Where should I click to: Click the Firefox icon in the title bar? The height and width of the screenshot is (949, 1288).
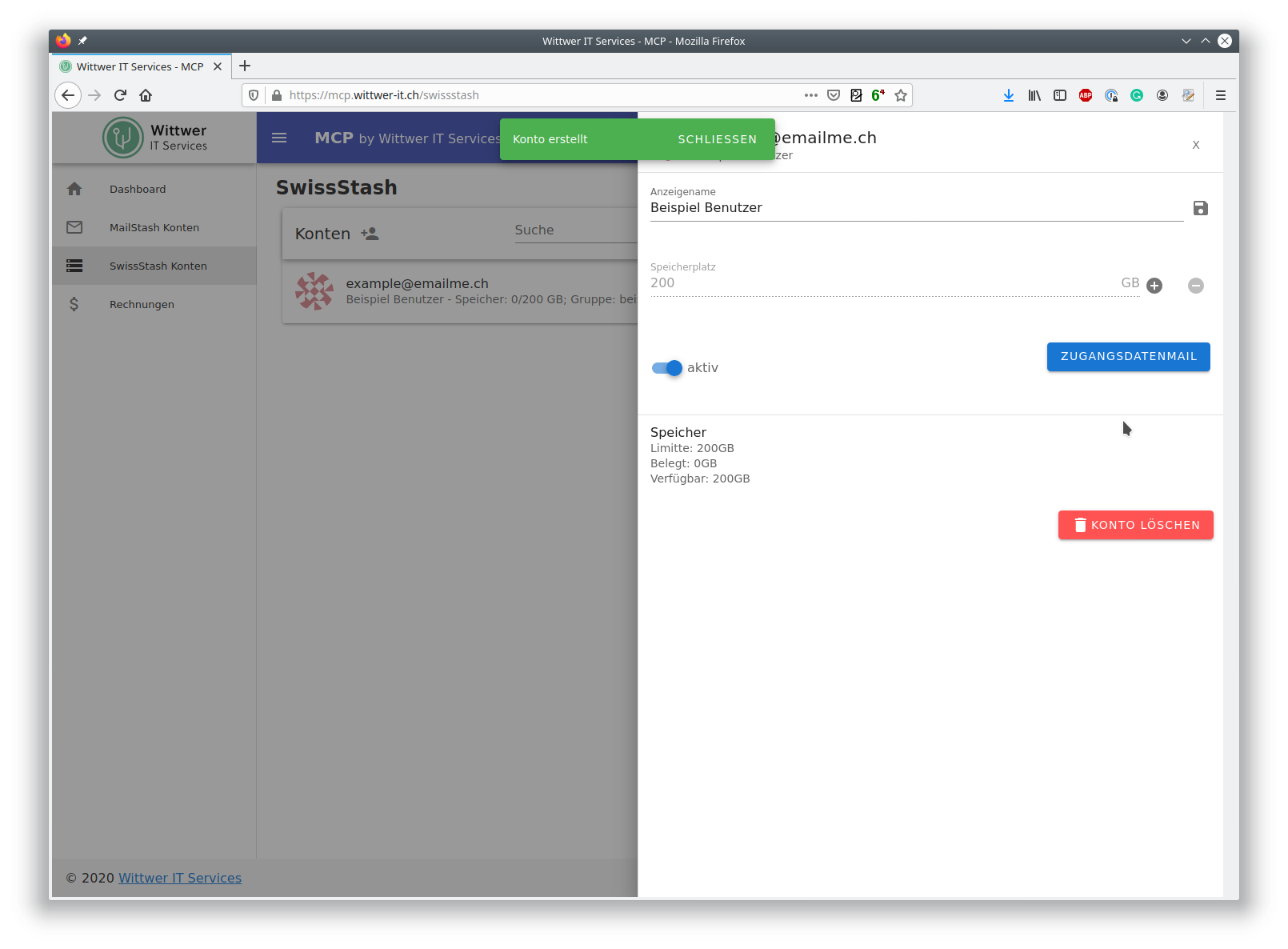(x=63, y=41)
